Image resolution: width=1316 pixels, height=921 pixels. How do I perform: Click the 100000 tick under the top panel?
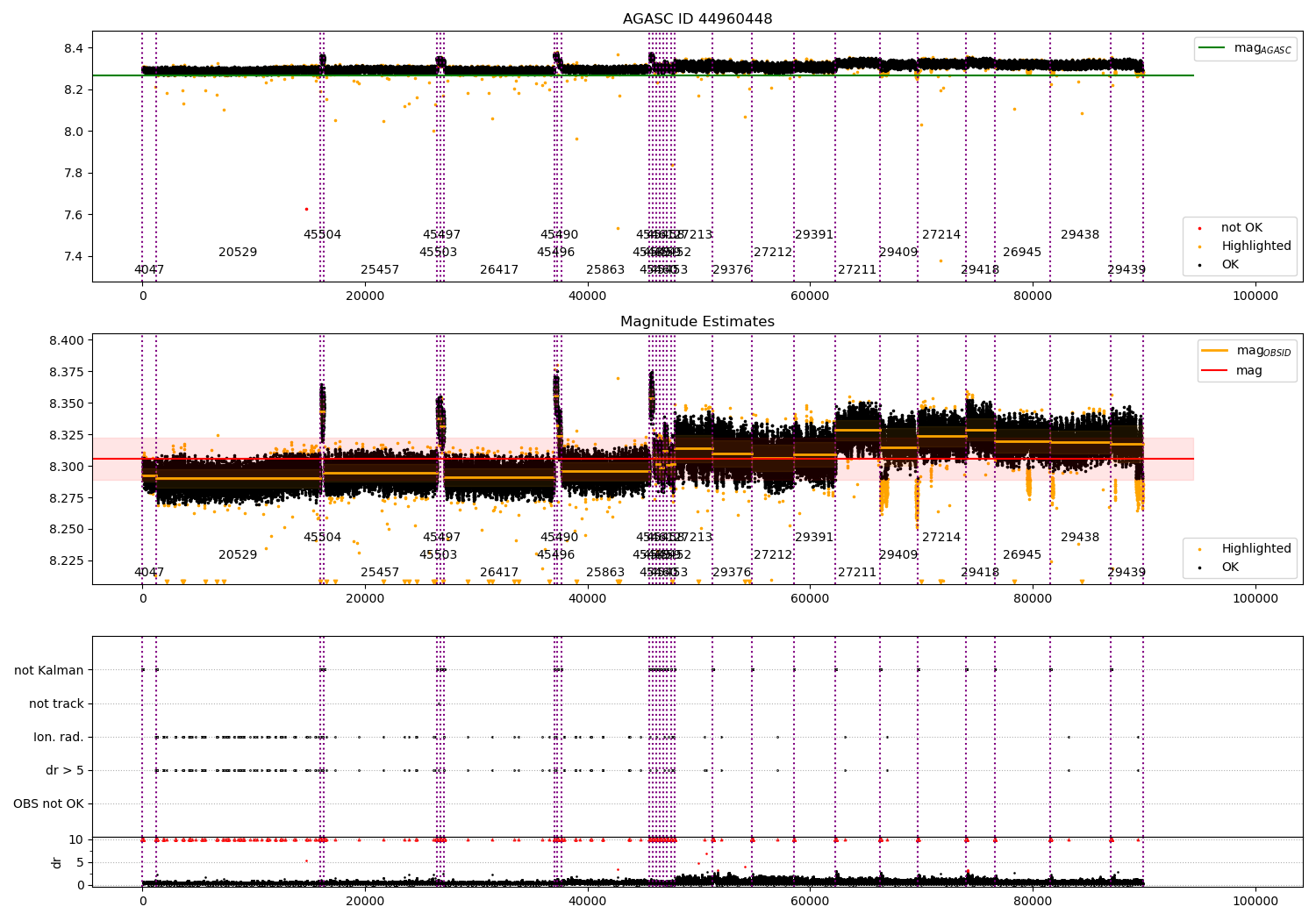coord(1255,296)
